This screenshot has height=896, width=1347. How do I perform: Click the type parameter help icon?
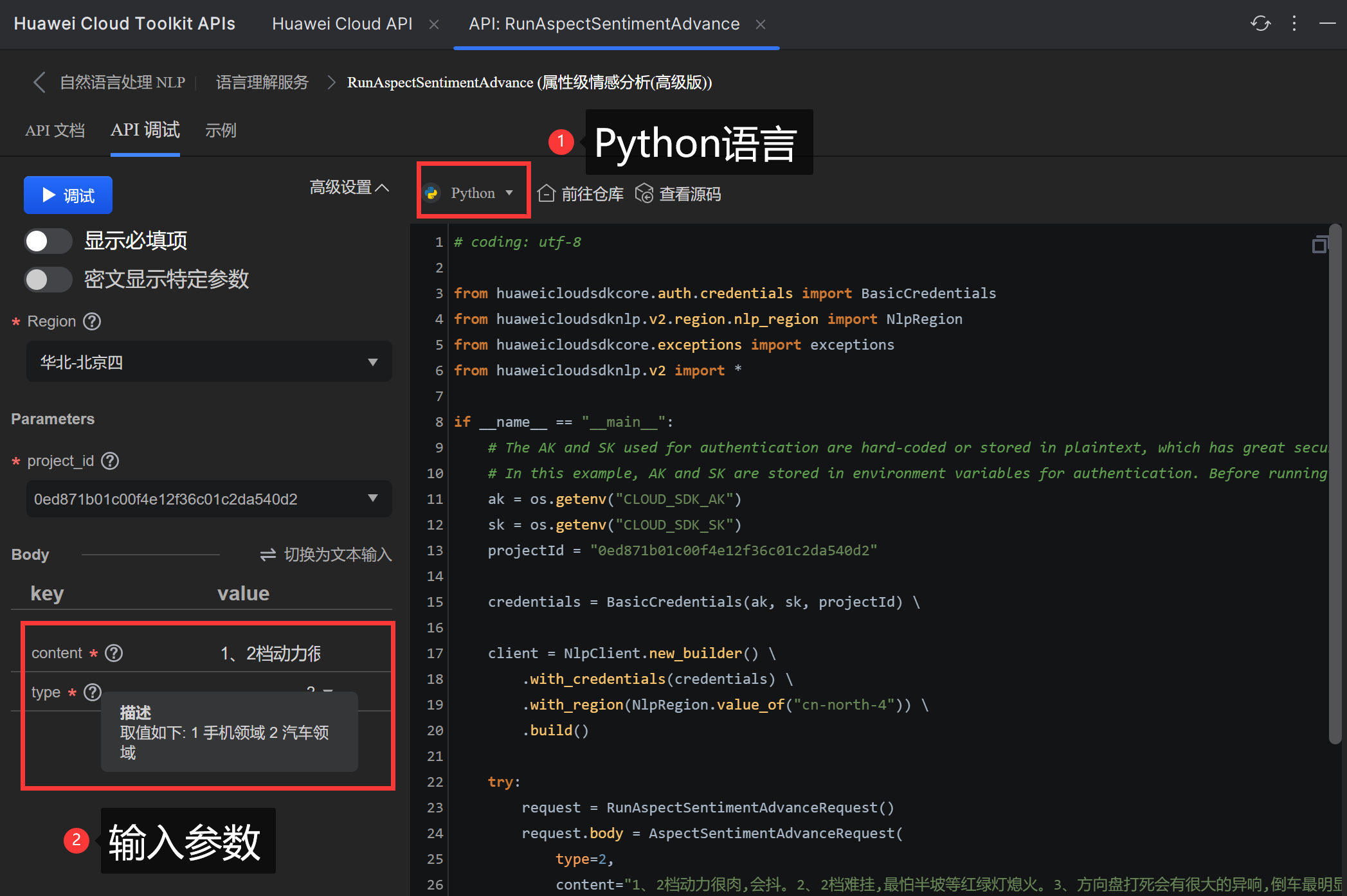click(93, 692)
